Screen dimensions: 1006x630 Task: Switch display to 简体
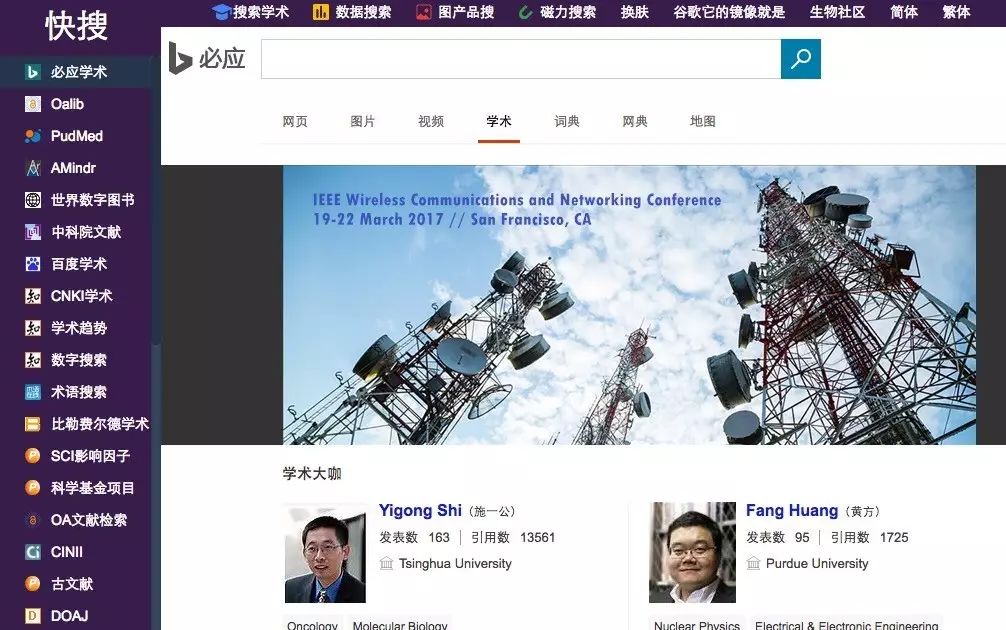903,13
